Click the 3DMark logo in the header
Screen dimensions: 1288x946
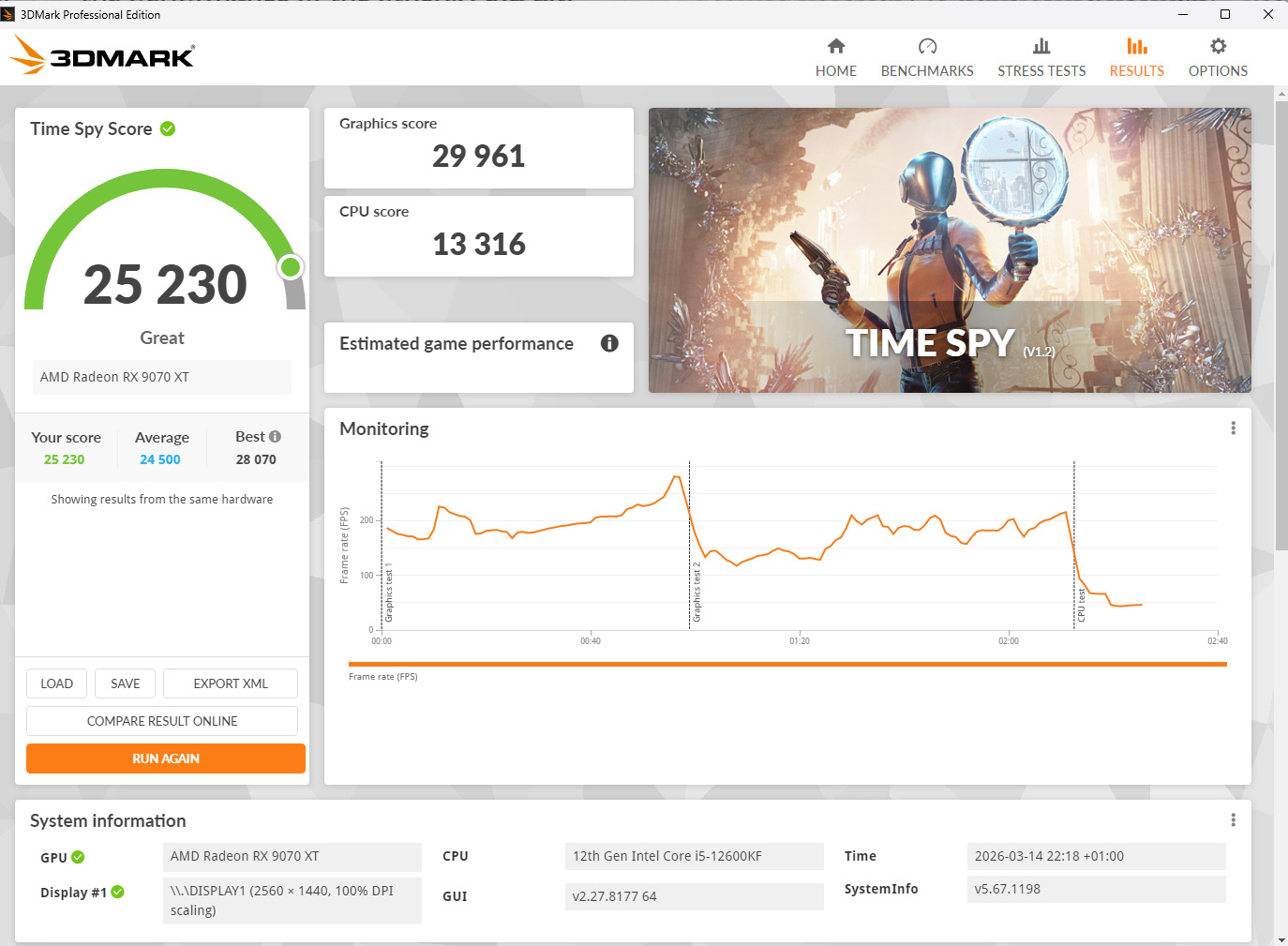click(102, 56)
